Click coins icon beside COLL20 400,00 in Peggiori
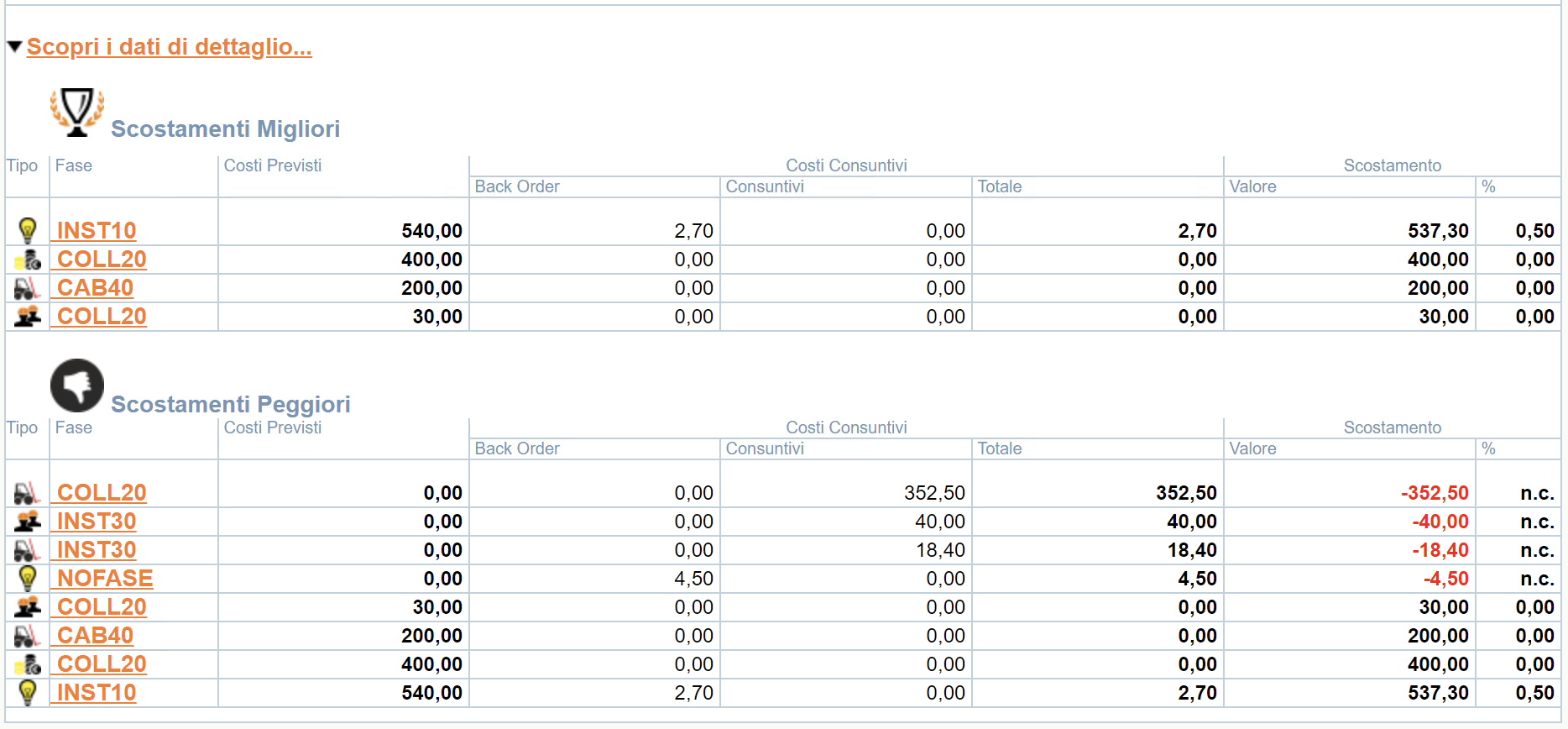 pos(28,664)
